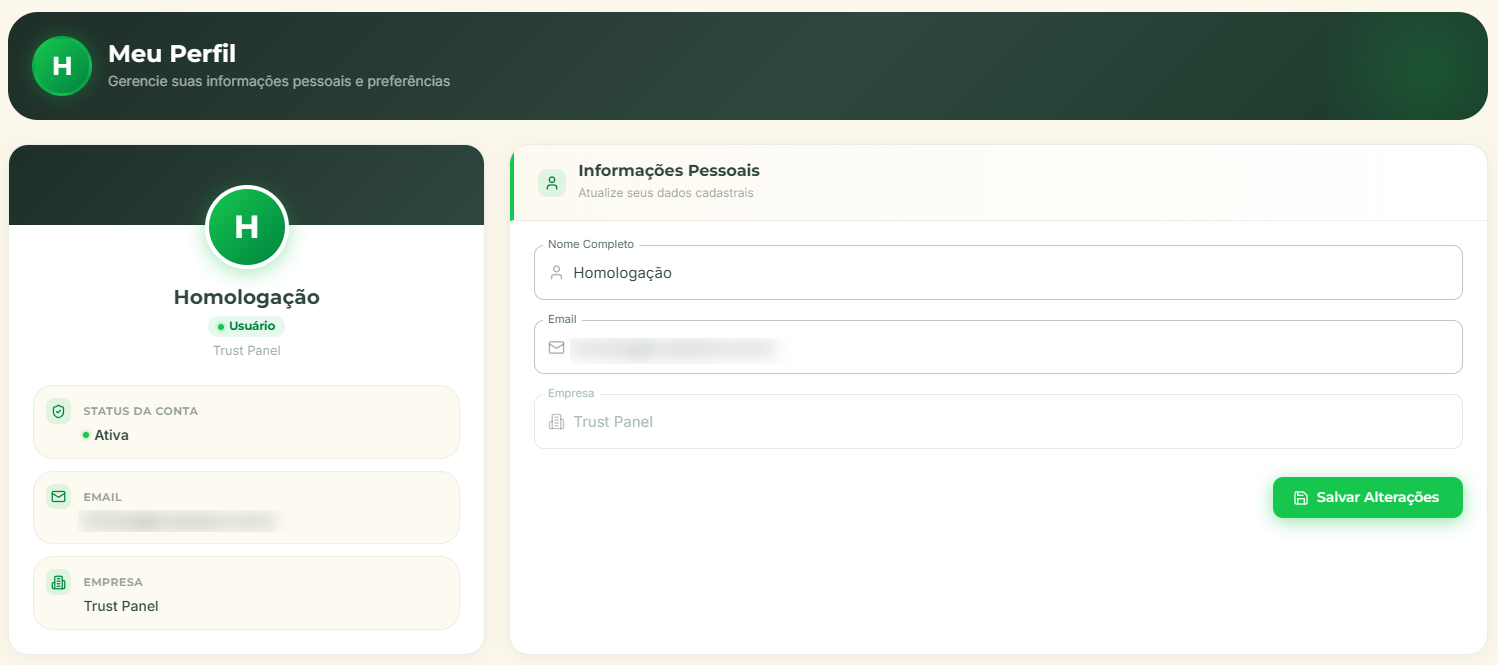
Task: Click the envelope icon in the Email card
Action: click(x=58, y=496)
